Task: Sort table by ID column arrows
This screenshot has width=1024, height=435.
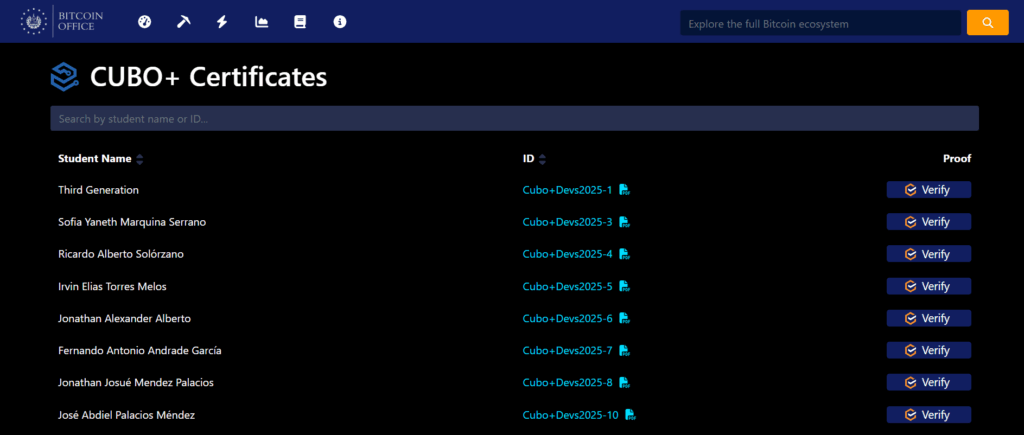Action: pyautogui.click(x=542, y=159)
